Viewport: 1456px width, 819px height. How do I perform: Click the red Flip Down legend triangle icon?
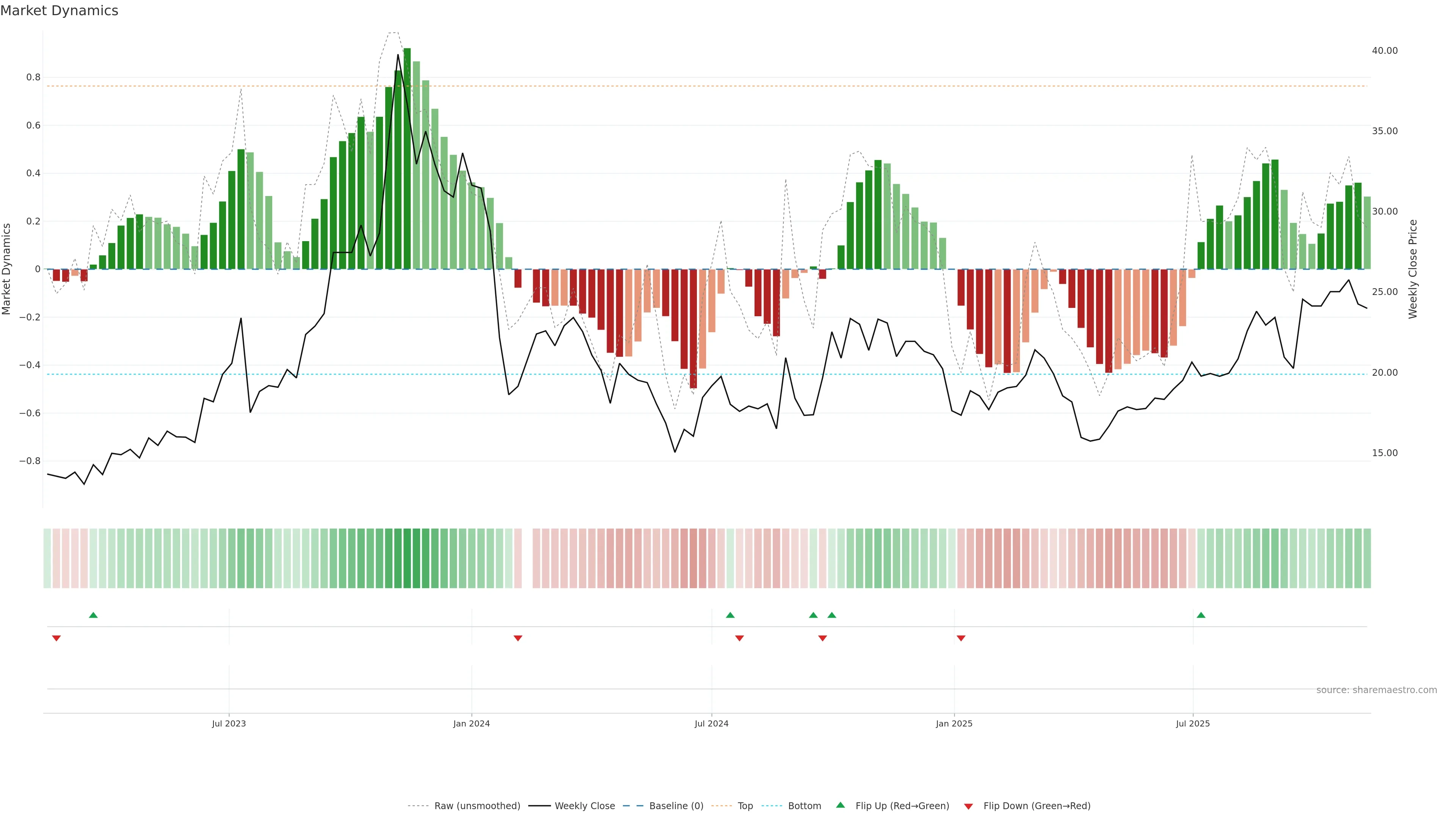968,806
